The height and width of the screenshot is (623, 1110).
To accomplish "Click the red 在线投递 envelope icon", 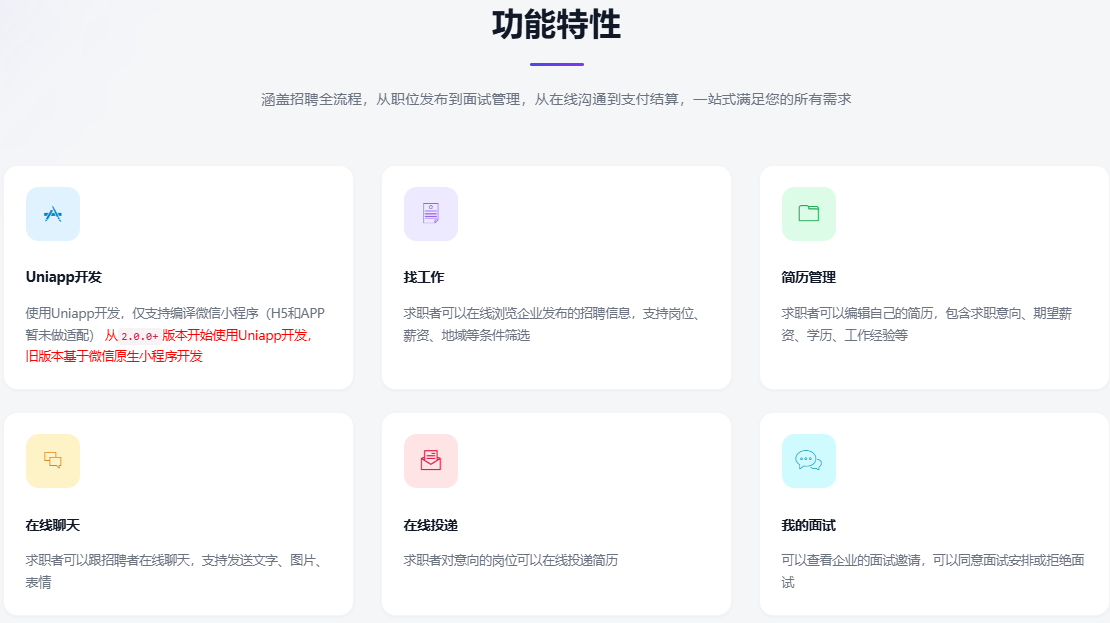I will pyautogui.click(x=431, y=460).
